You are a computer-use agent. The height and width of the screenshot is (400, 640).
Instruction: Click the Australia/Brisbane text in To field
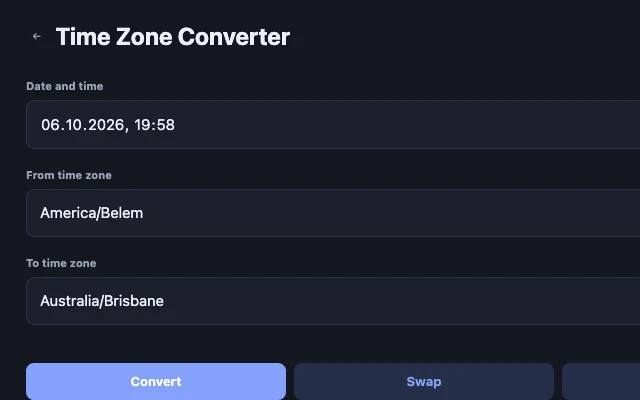pyautogui.click(x=102, y=301)
